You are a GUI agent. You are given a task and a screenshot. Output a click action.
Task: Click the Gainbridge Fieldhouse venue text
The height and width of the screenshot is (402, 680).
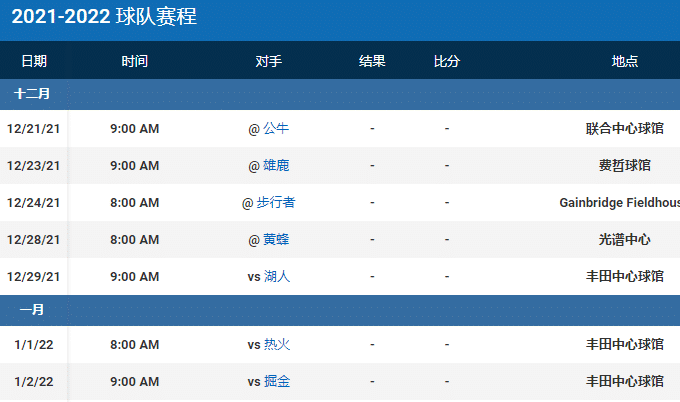click(x=620, y=203)
